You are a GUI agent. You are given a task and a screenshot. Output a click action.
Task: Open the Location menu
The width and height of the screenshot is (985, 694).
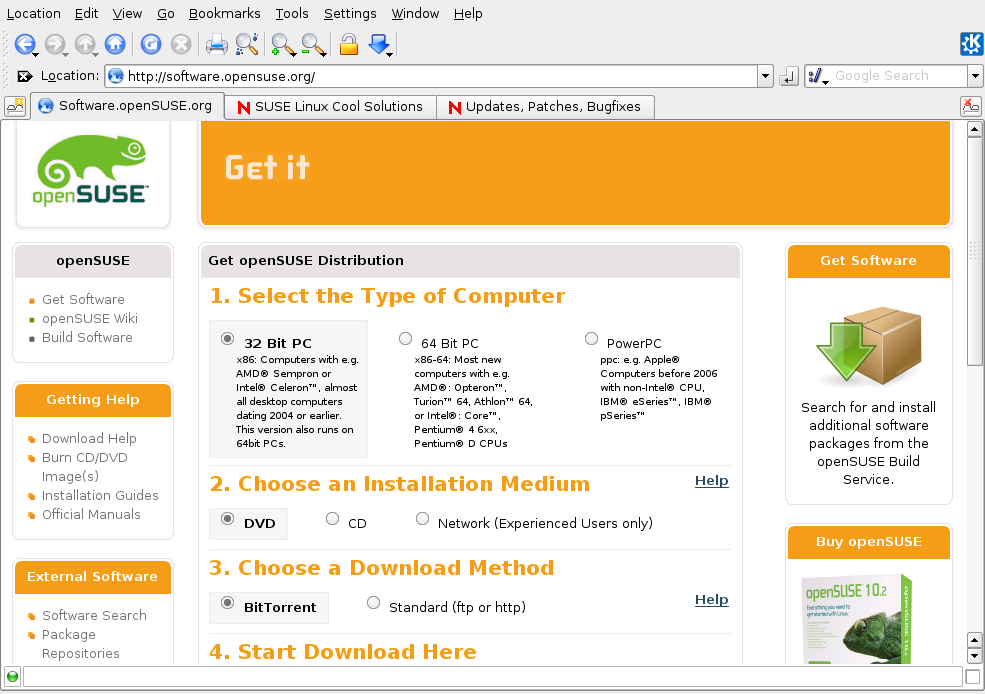[33, 13]
